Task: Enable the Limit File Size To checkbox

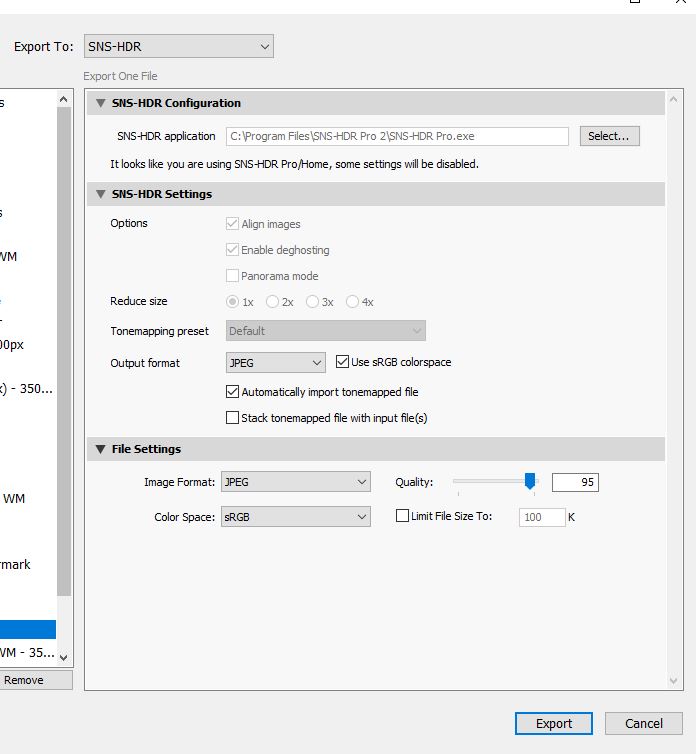Action: coord(402,515)
